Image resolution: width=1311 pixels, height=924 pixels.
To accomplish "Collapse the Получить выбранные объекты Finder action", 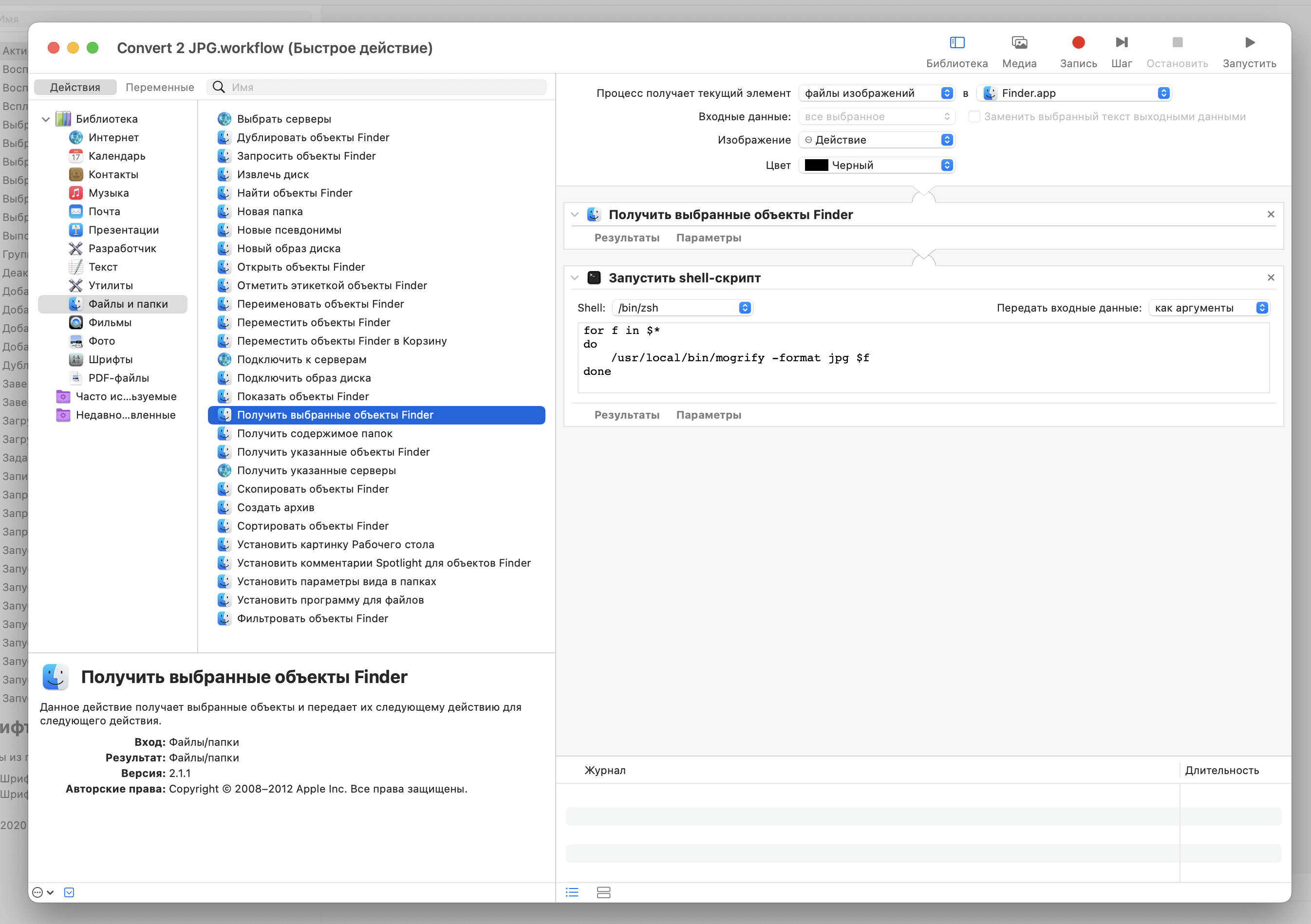I will pyautogui.click(x=575, y=215).
